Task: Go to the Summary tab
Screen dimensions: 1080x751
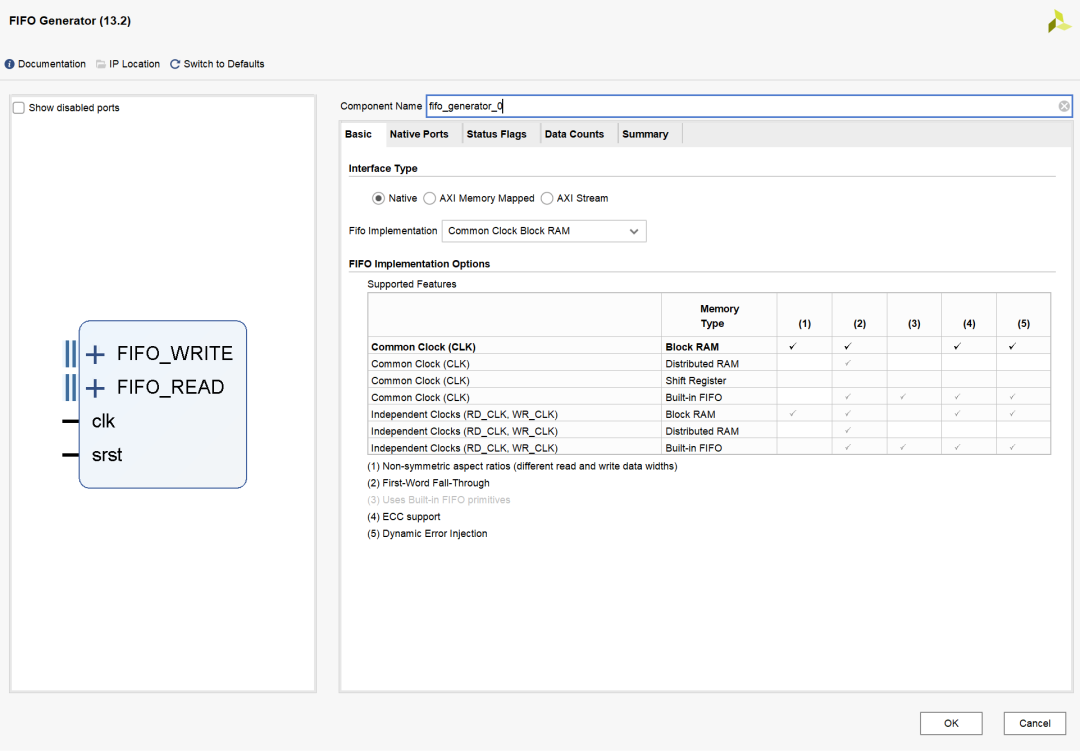Action: (x=645, y=134)
